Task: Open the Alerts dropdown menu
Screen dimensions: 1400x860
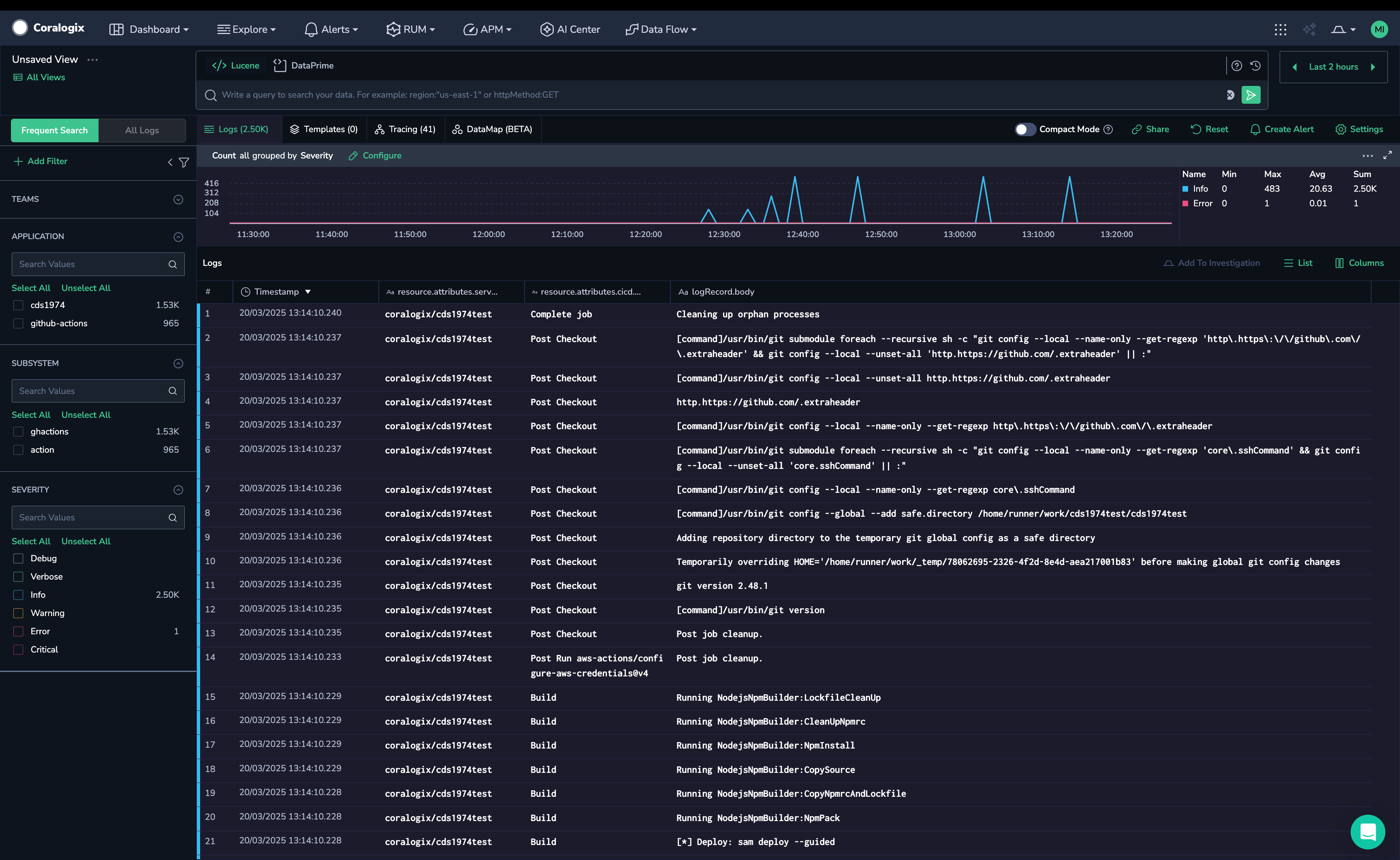Action: (x=331, y=30)
